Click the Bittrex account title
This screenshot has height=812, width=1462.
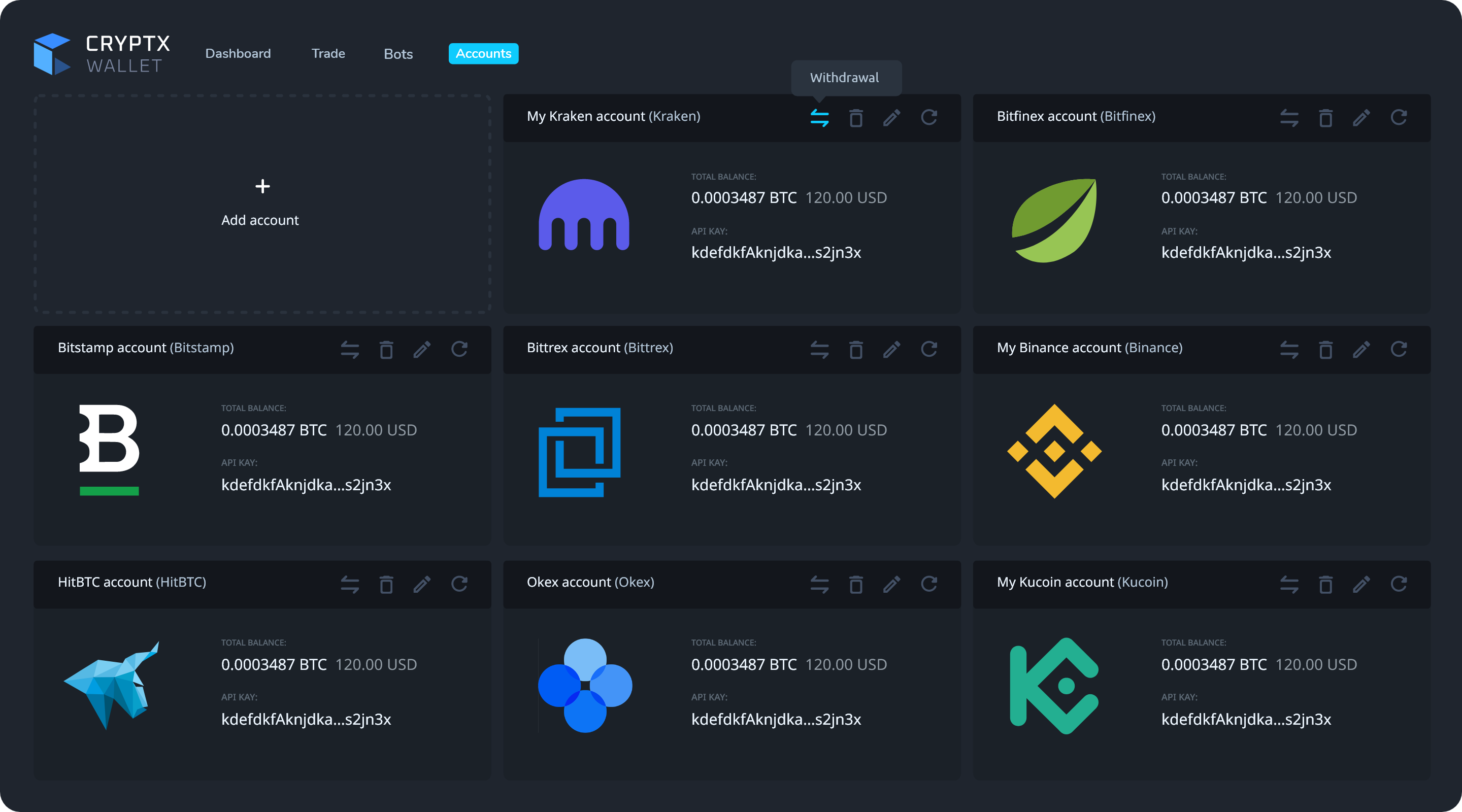[600, 347]
